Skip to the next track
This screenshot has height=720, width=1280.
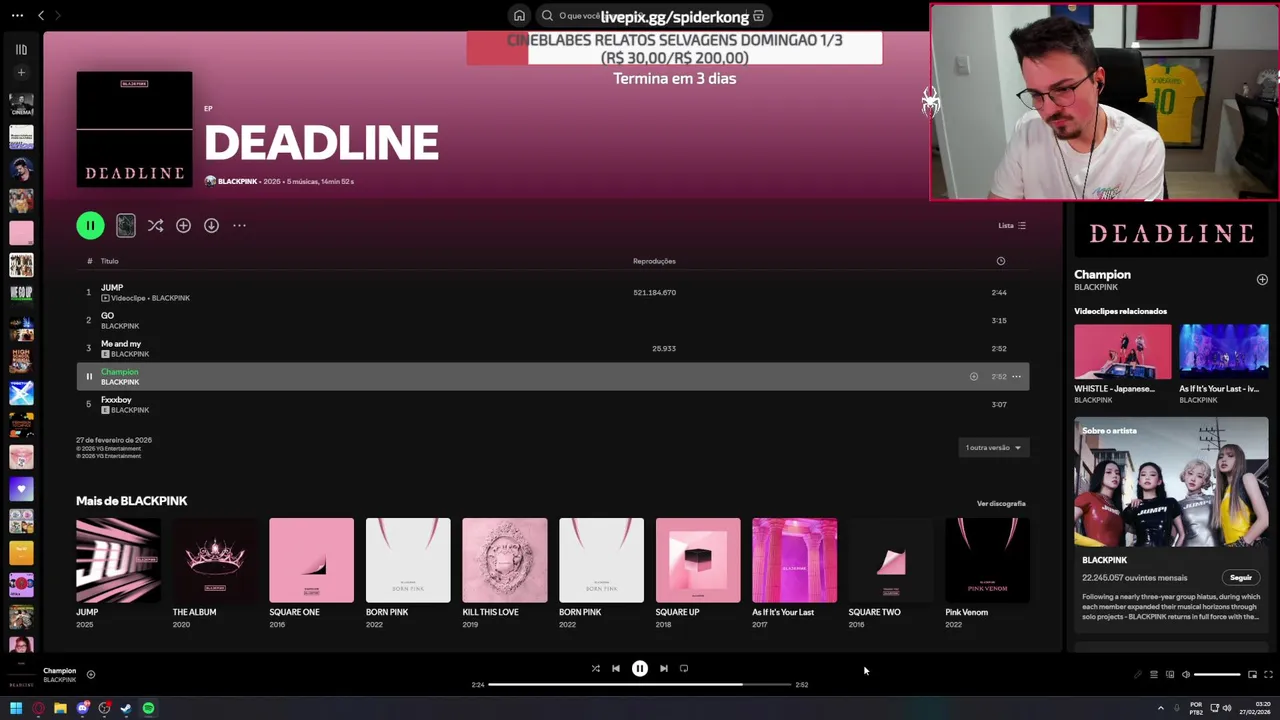[664, 669]
